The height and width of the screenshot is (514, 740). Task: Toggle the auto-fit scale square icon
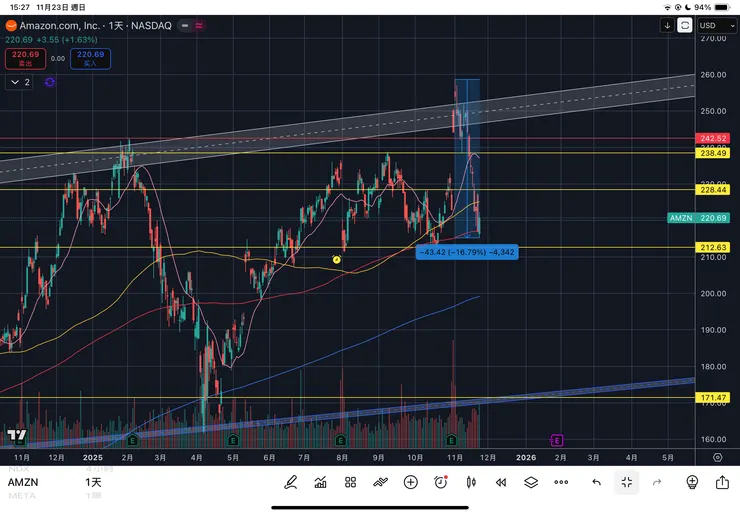685,25
